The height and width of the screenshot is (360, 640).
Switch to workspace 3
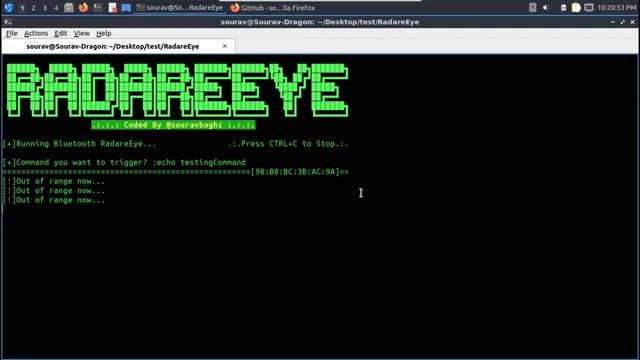45,8
